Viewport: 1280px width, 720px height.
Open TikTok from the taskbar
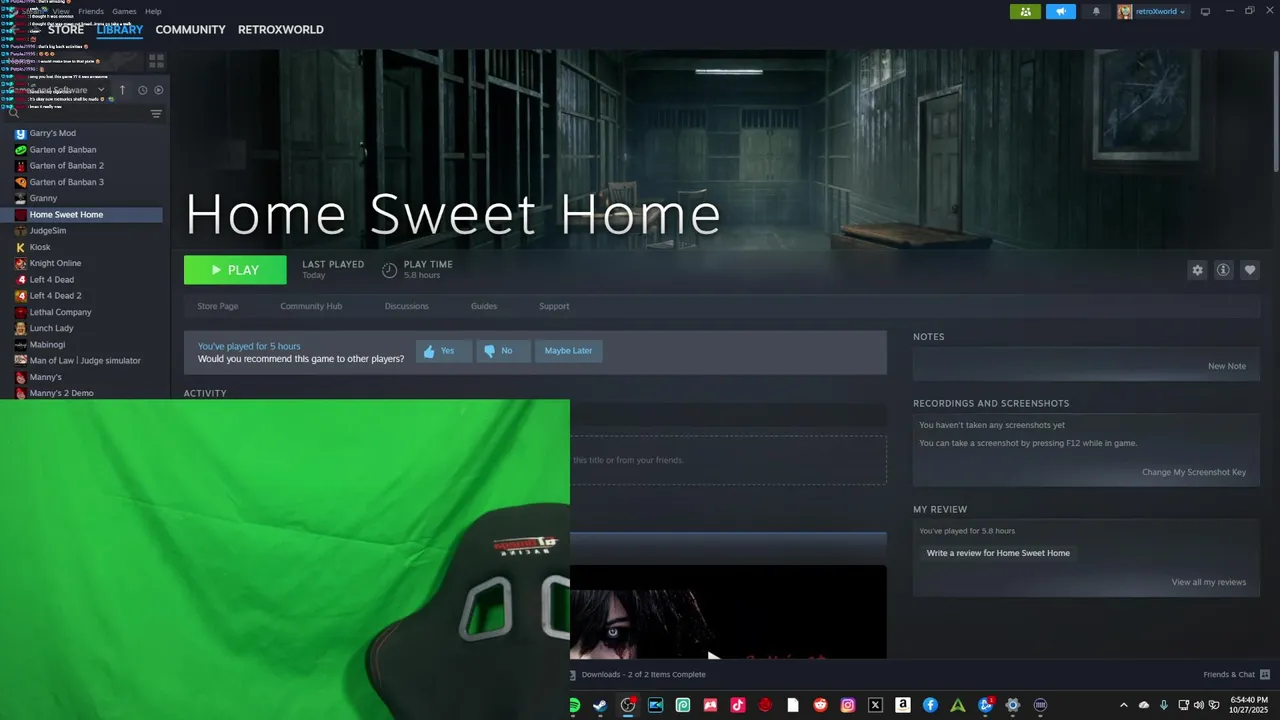(738, 705)
